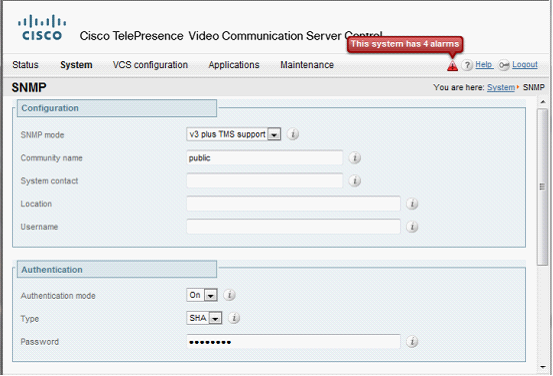Screen dimensions: 553x376
Task: Click the Authentication section header
Action: click(x=117, y=269)
